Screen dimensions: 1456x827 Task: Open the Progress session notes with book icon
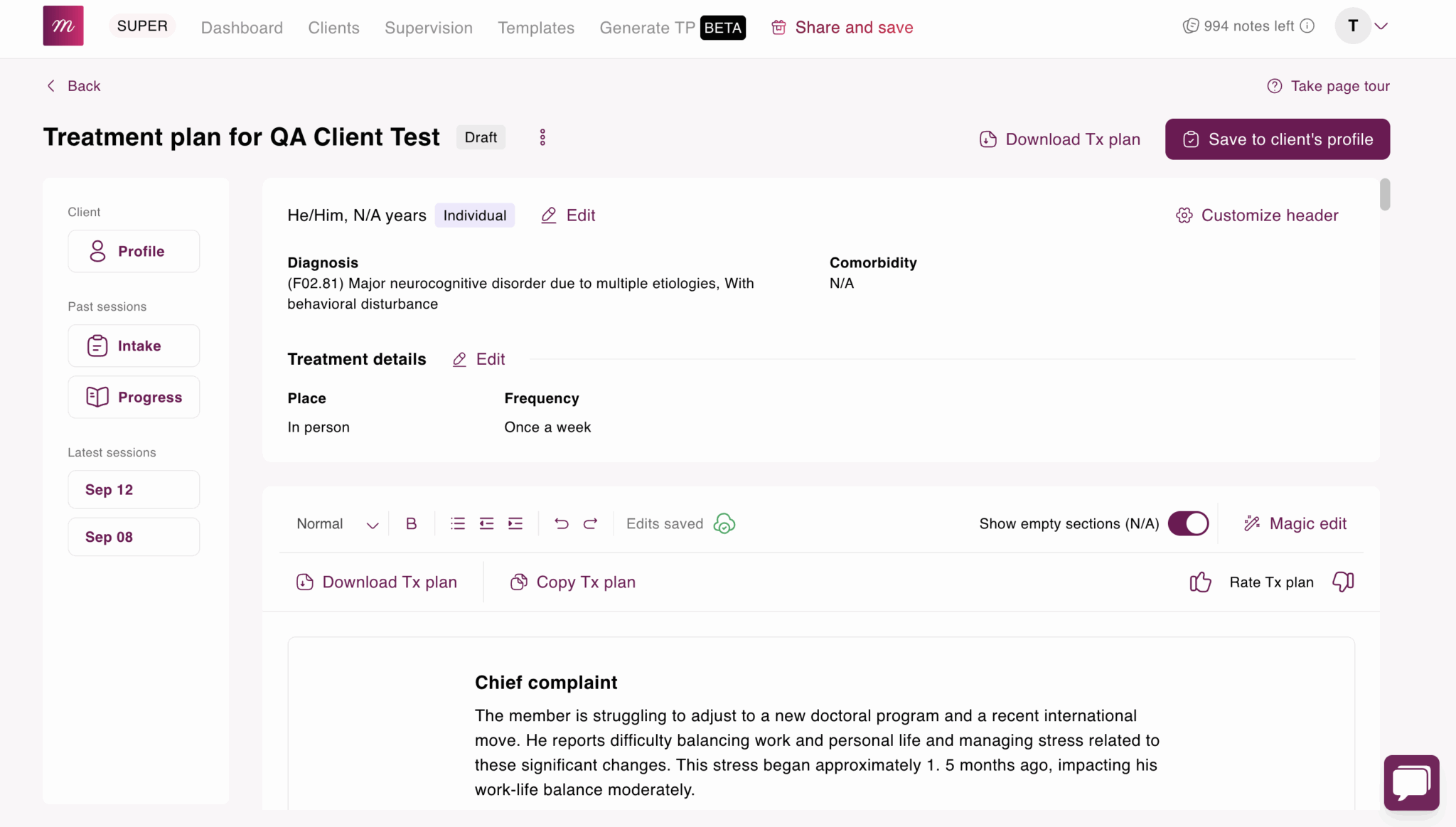click(134, 397)
